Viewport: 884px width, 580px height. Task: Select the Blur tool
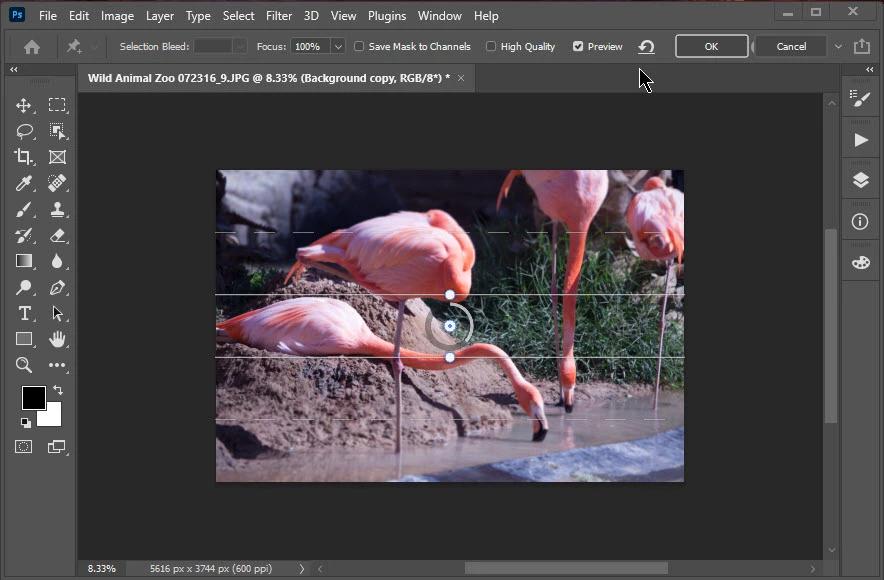(56, 261)
